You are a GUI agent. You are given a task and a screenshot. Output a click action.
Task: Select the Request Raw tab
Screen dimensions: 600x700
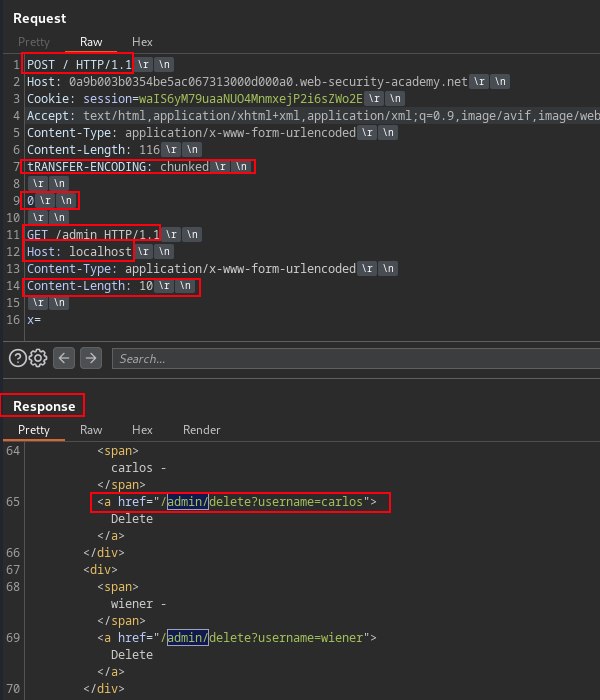click(91, 42)
